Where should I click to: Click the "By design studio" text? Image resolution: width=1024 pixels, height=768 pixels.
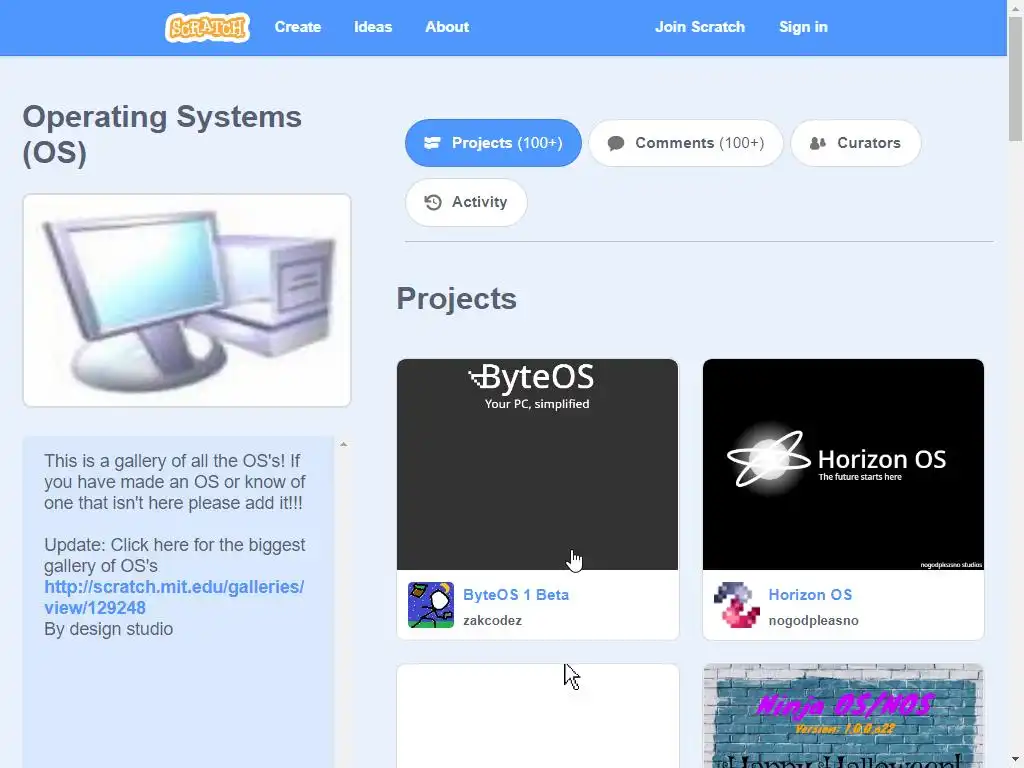pyautogui.click(x=108, y=629)
